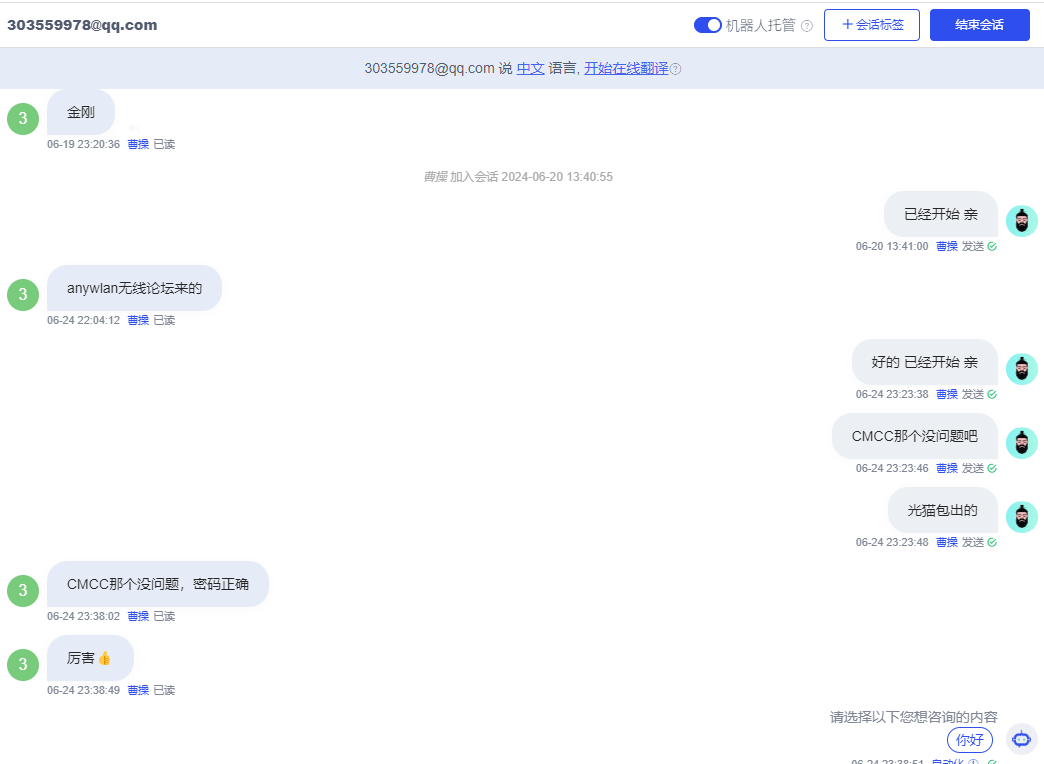Select the CMCC那个没问题，密码正确 bubble
Viewport: 1044px width, 764px height.
(x=158, y=583)
